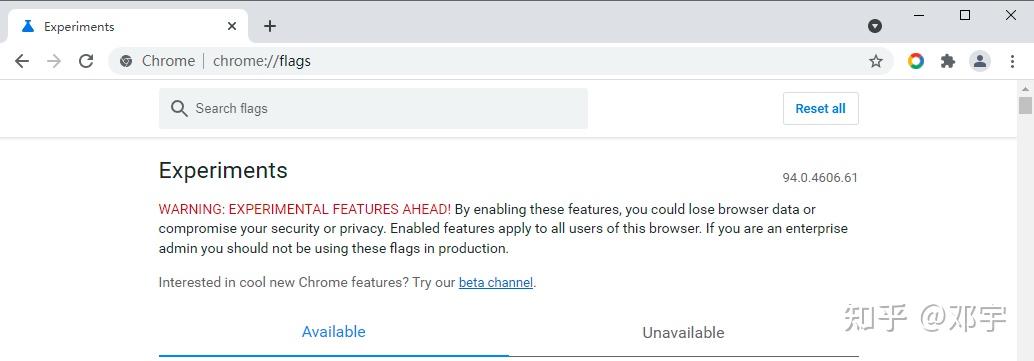This screenshot has height=361, width=1034.
Task: Open the profile avatar icon
Action: 980,61
